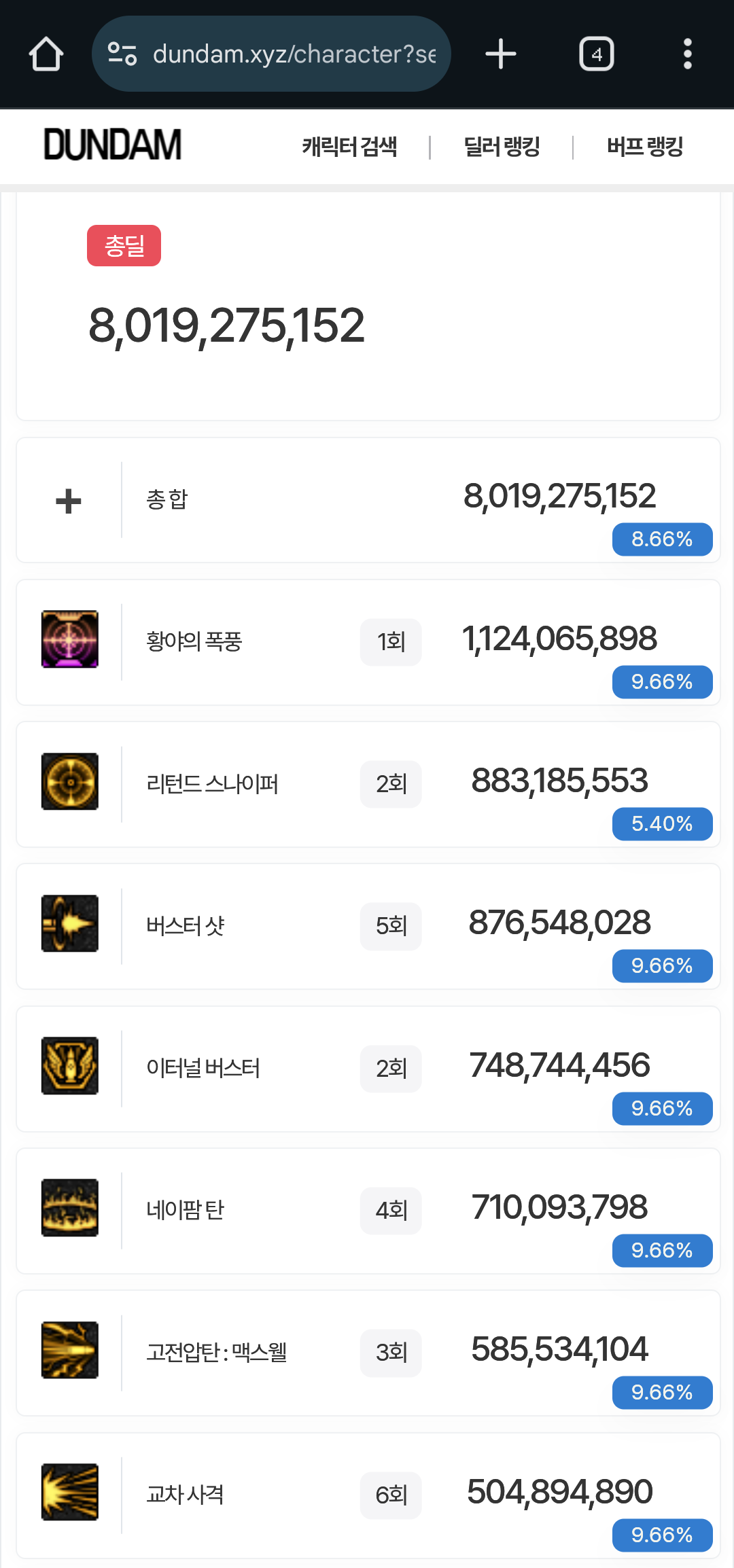
Task: Tap the dundam.xyz address bar
Action: pyautogui.click(x=294, y=54)
